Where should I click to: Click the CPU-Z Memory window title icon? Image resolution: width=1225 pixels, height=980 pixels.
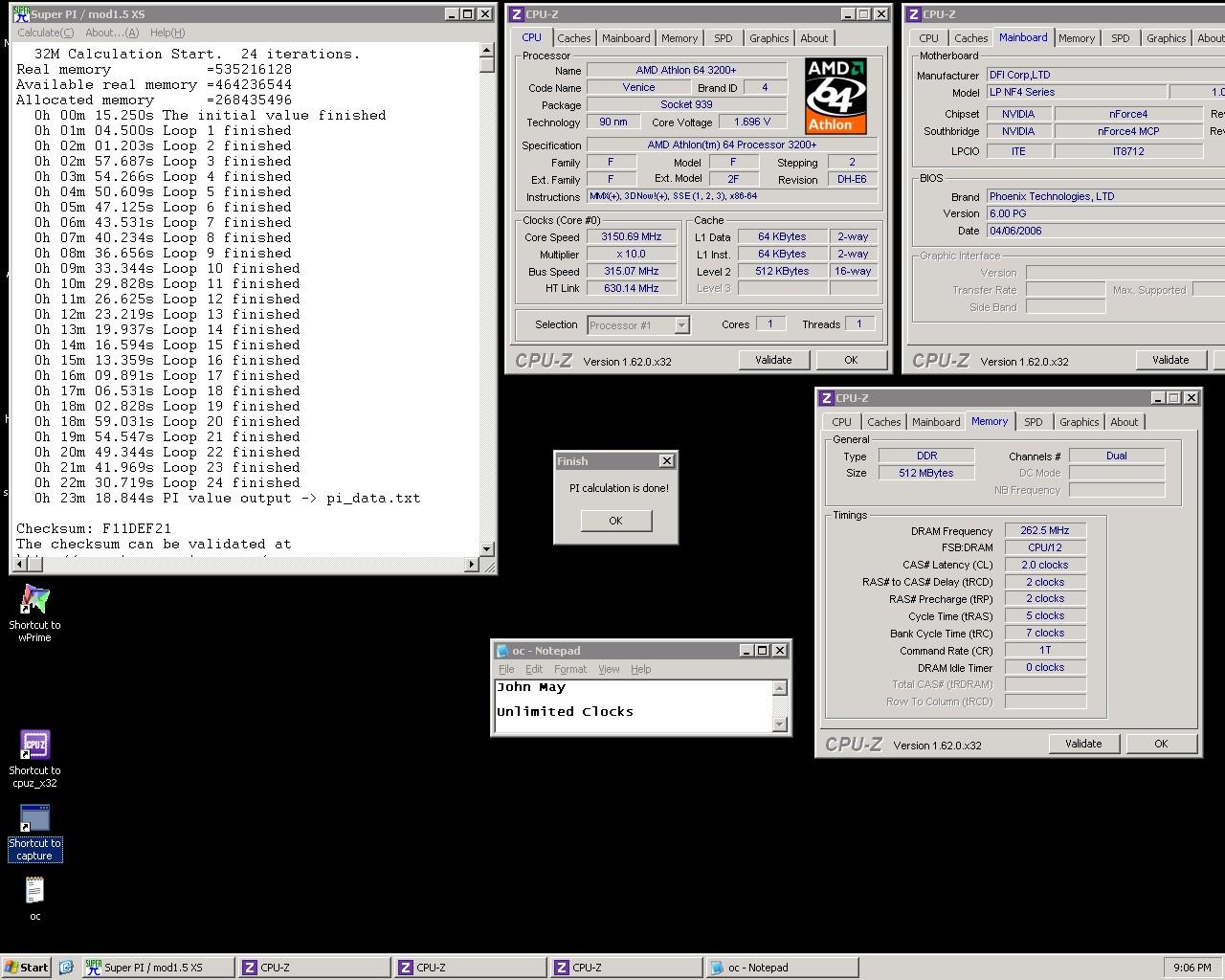[826, 397]
